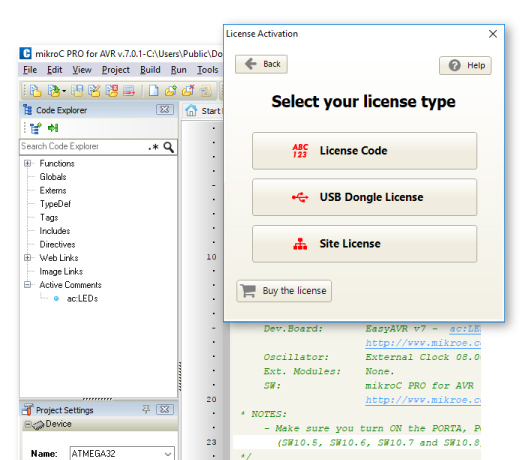This screenshot has width=530, height=460.
Task: Click the http://www.mikroe.c link under SW line
Action: (x=423, y=400)
